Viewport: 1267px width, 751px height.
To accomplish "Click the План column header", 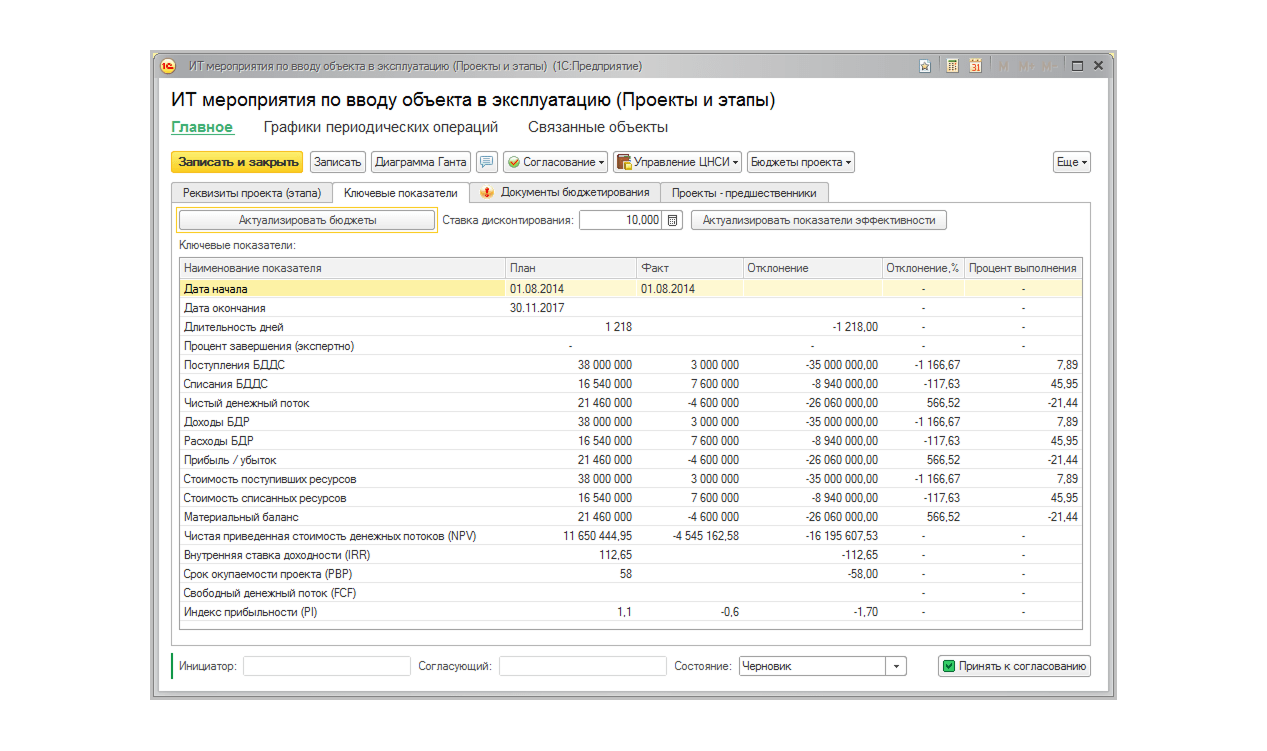I will tap(571, 268).
